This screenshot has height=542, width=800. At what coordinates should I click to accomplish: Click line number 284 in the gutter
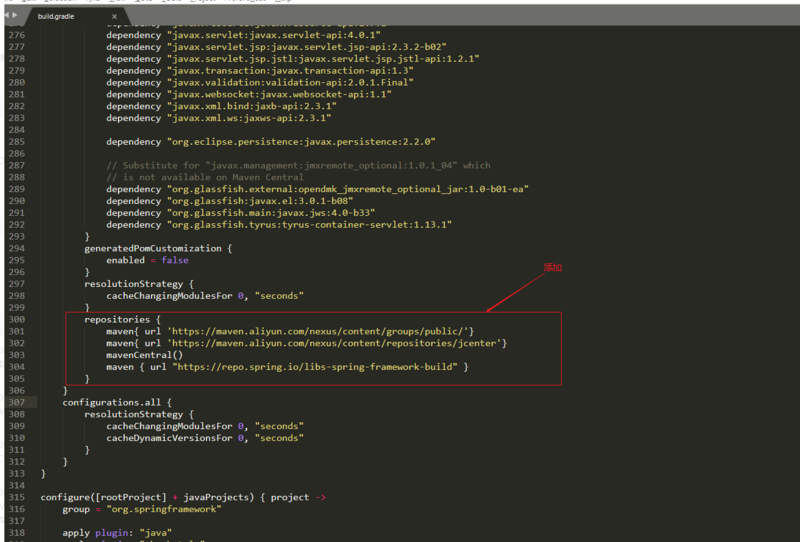click(16, 130)
